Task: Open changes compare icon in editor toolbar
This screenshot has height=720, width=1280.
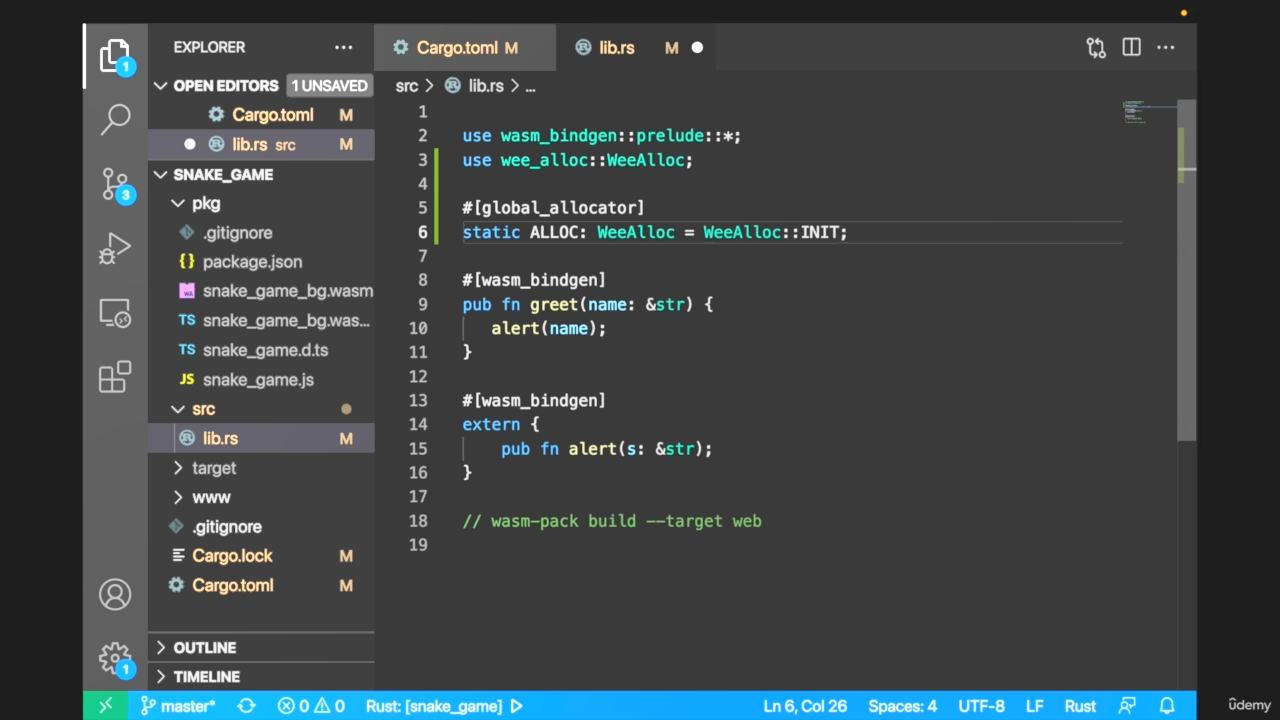Action: coord(1096,47)
